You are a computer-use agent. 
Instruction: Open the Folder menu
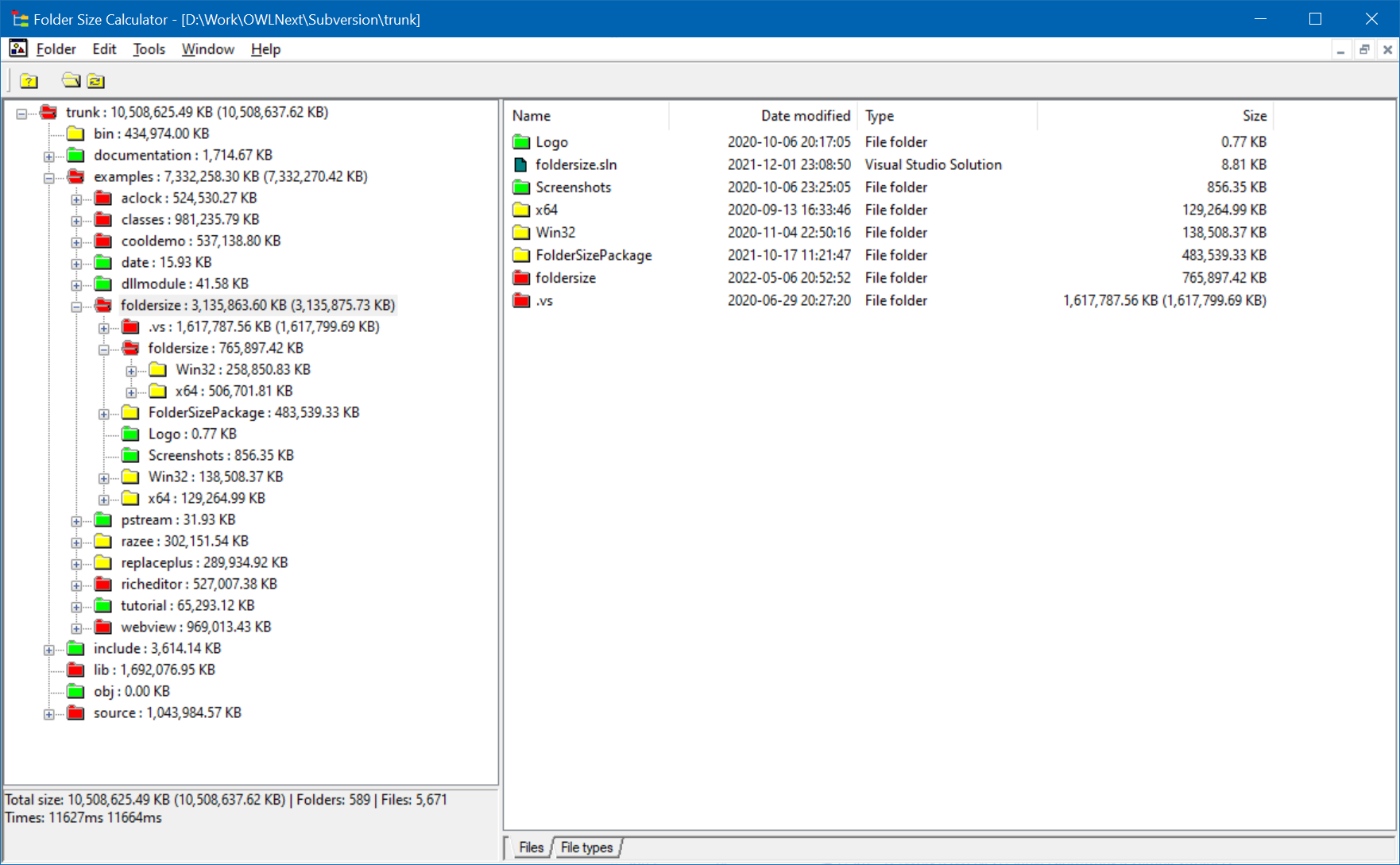click(56, 49)
